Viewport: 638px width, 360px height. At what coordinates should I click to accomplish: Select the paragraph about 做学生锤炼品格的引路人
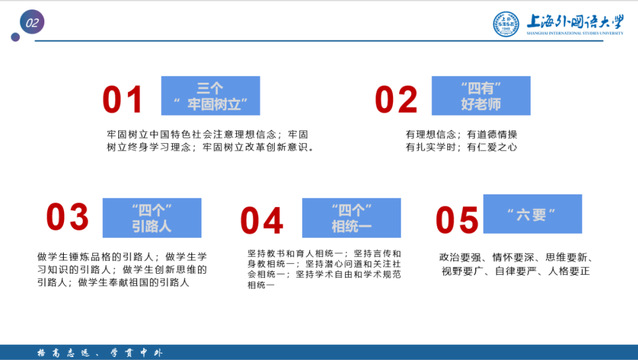[122, 269]
